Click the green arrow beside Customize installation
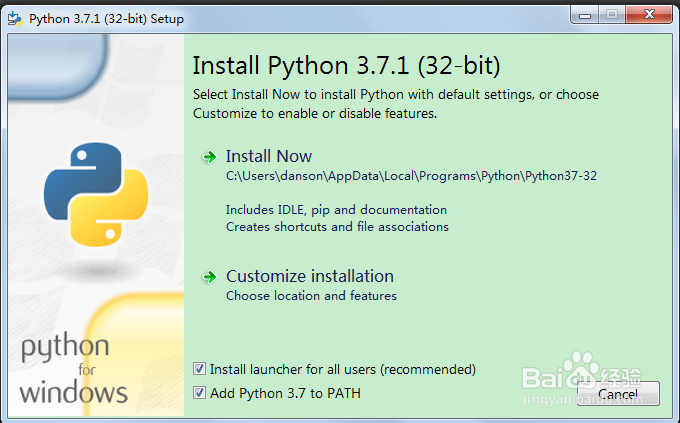The image size is (680, 423). click(x=210, y=277)
